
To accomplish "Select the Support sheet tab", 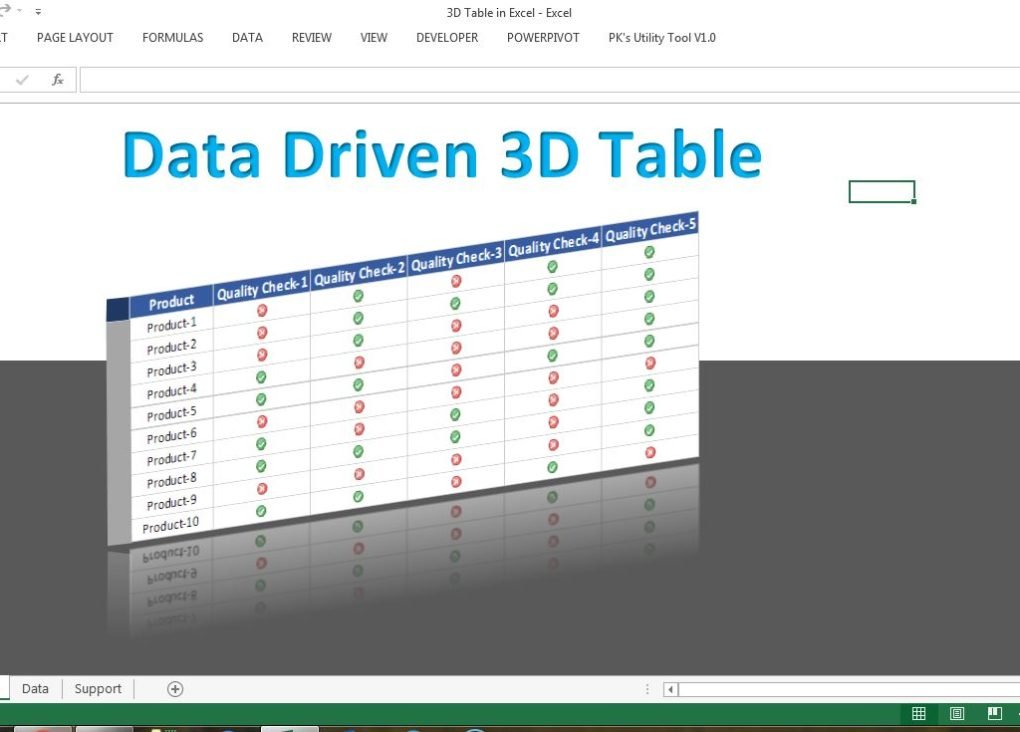I will coord(97,688).
